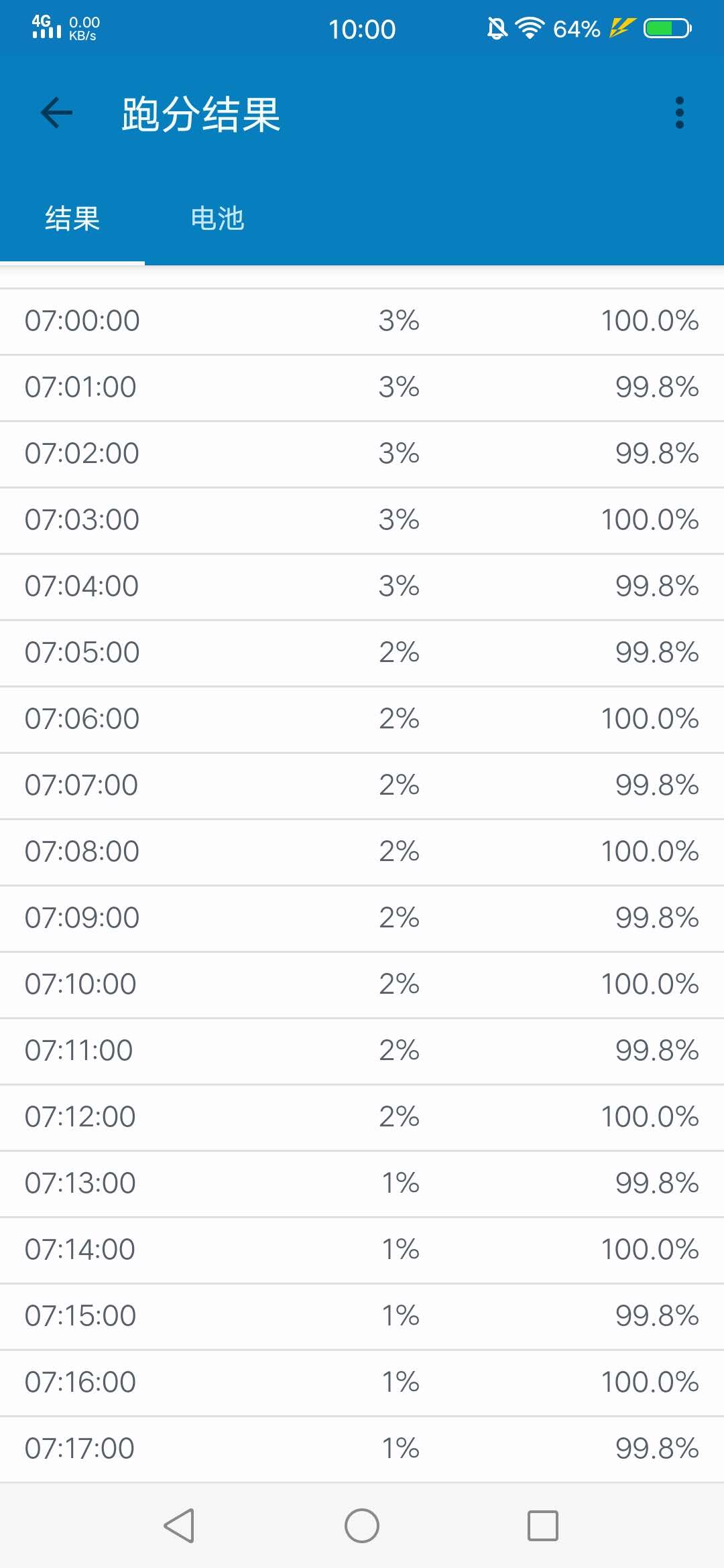The image size is (724, 1568).
Task: Tap the battery icon in status bar
Action: click(668, 28)
